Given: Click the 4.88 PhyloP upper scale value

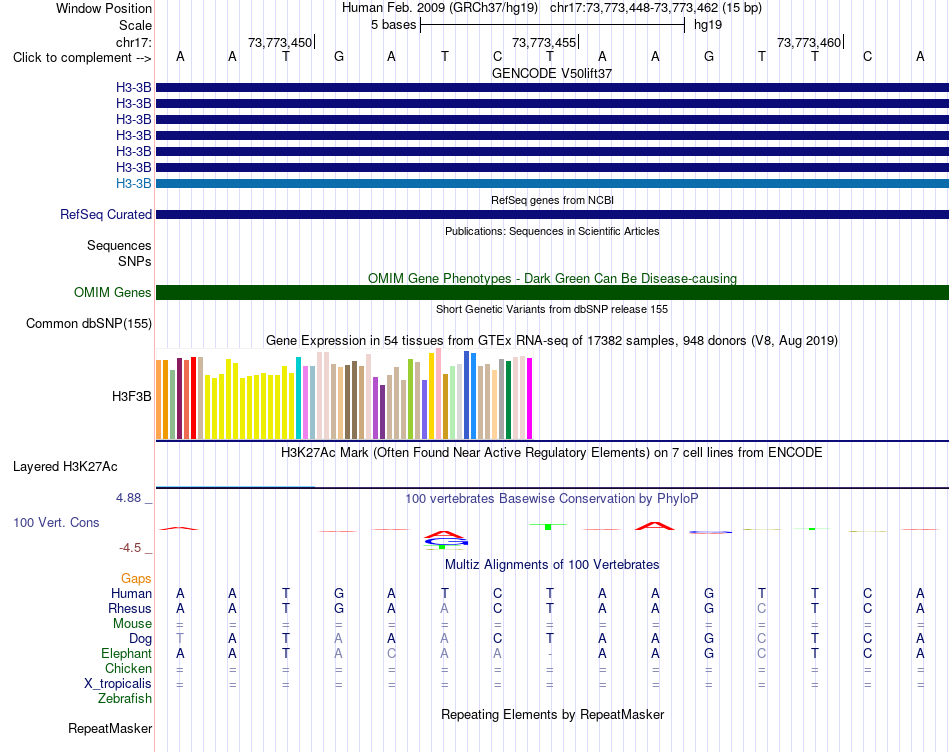Looking at the screenshot, I should [128, 498].
